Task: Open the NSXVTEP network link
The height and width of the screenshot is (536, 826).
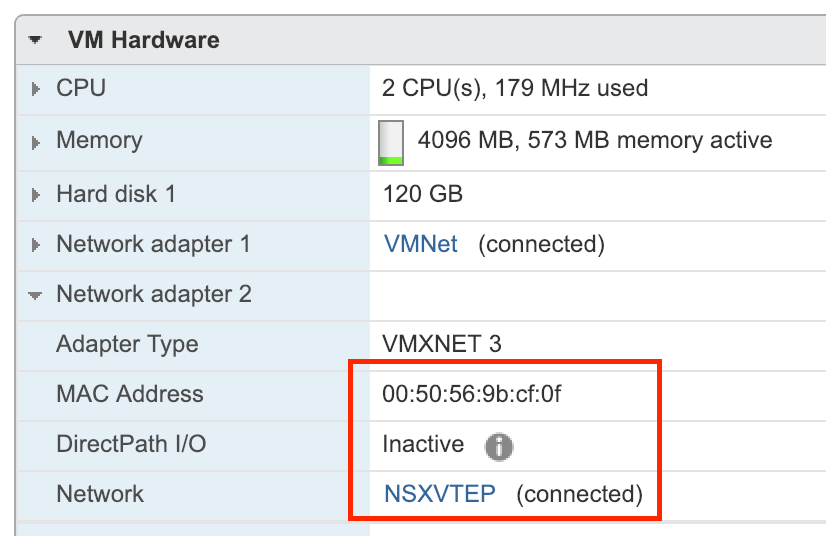Action: (x=439, y=494)
